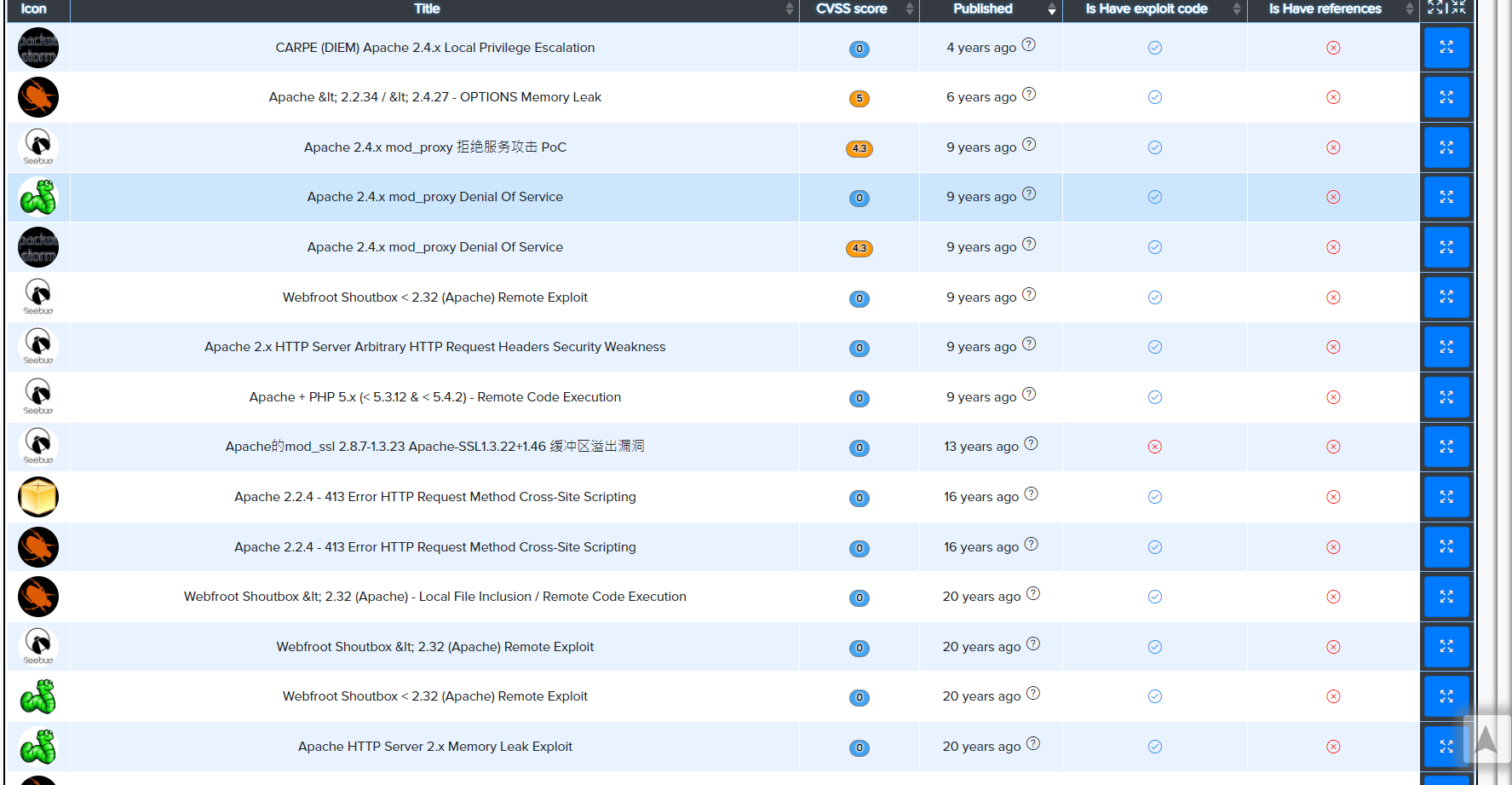The width and height of the screenshot is (1512, 785).
Task: Expand the mod_ssl 2.8.7-1.3.23 row details
Action: (x=1446, y=447)
